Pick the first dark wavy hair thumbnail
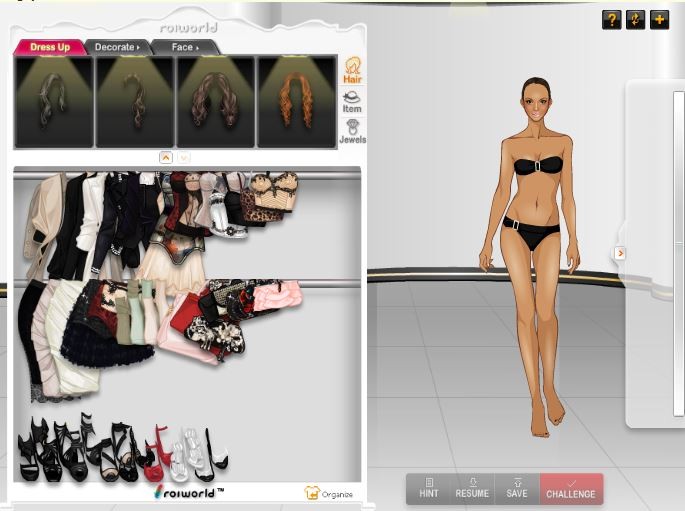This screenshot has width=685, height=511. click(54, 102)
